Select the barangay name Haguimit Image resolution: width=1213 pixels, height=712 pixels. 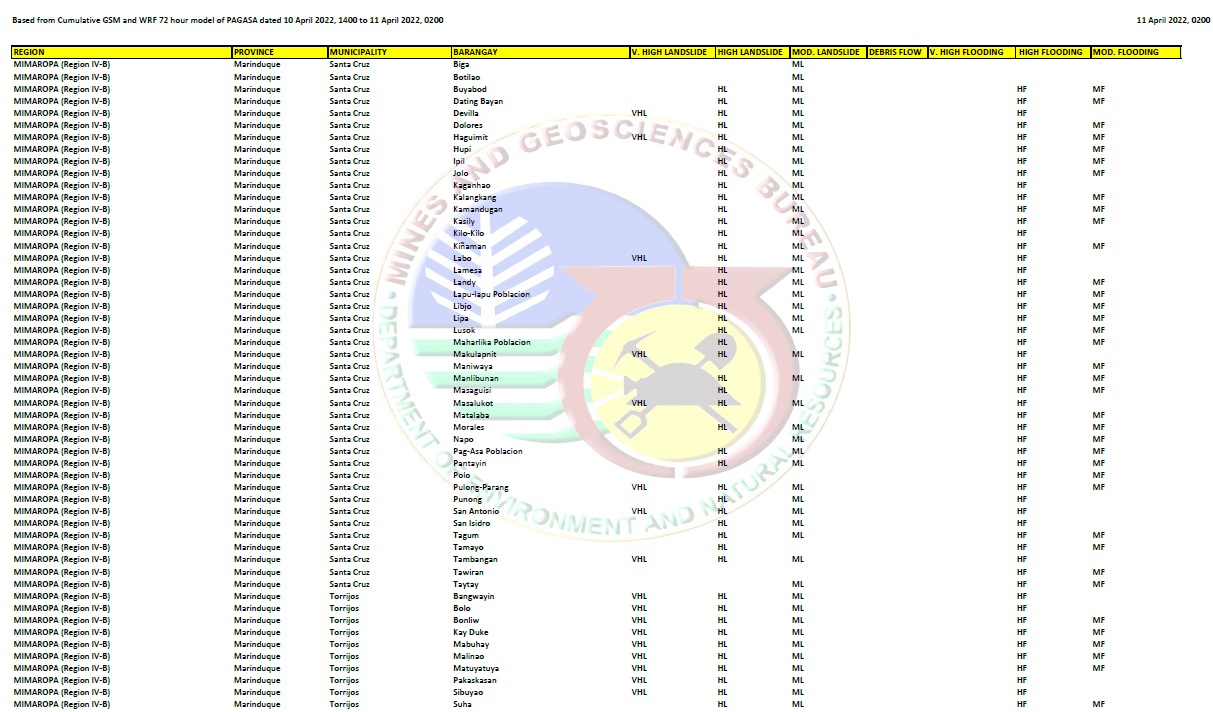click(471, 137)
